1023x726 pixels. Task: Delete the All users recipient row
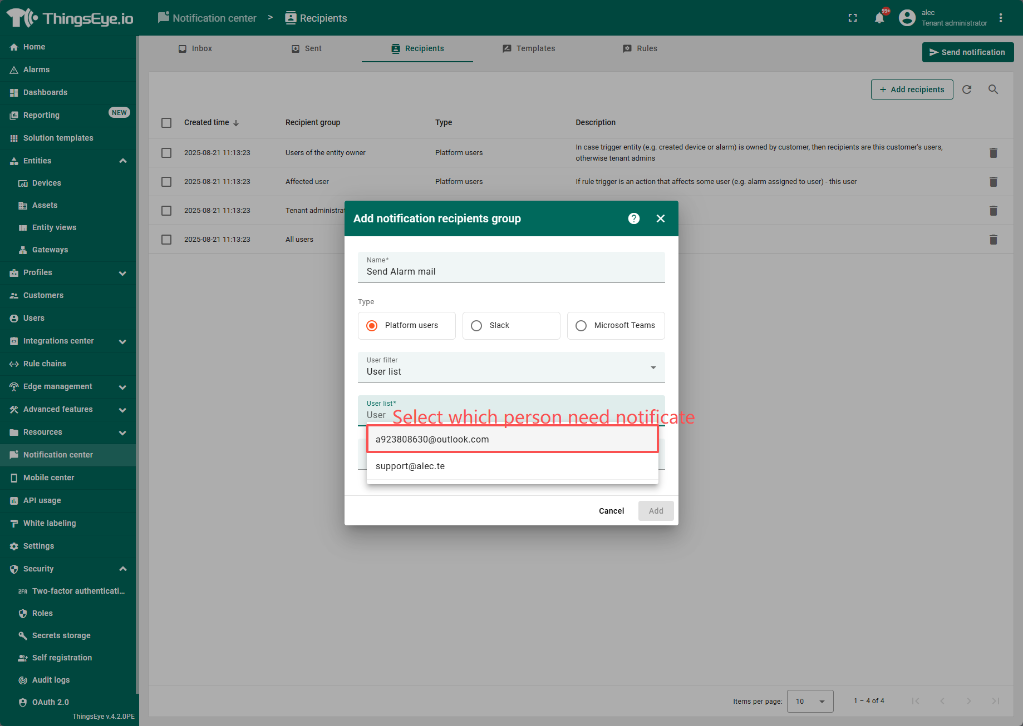(993, 240)
